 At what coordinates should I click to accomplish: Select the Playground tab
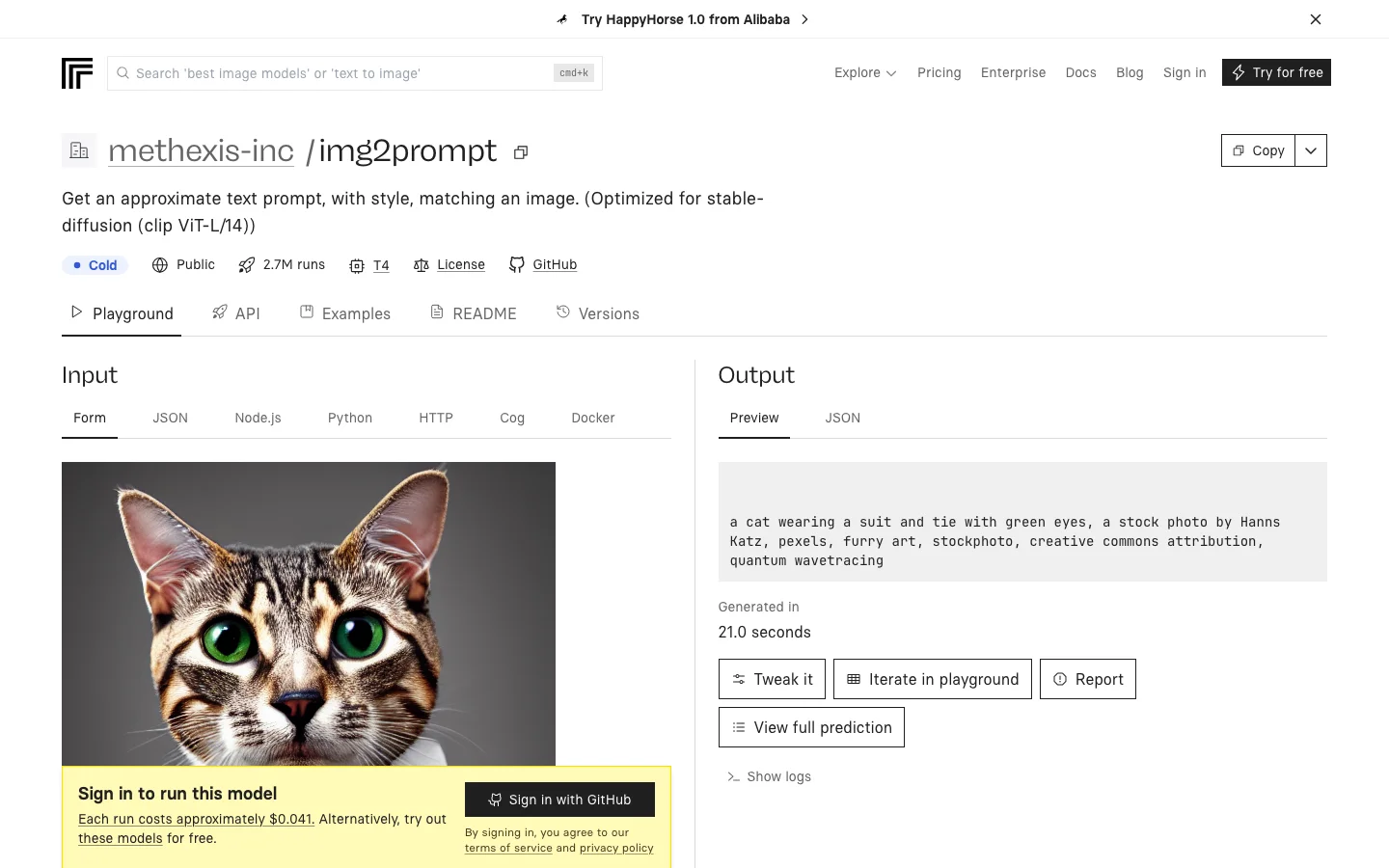coord(122,313)
